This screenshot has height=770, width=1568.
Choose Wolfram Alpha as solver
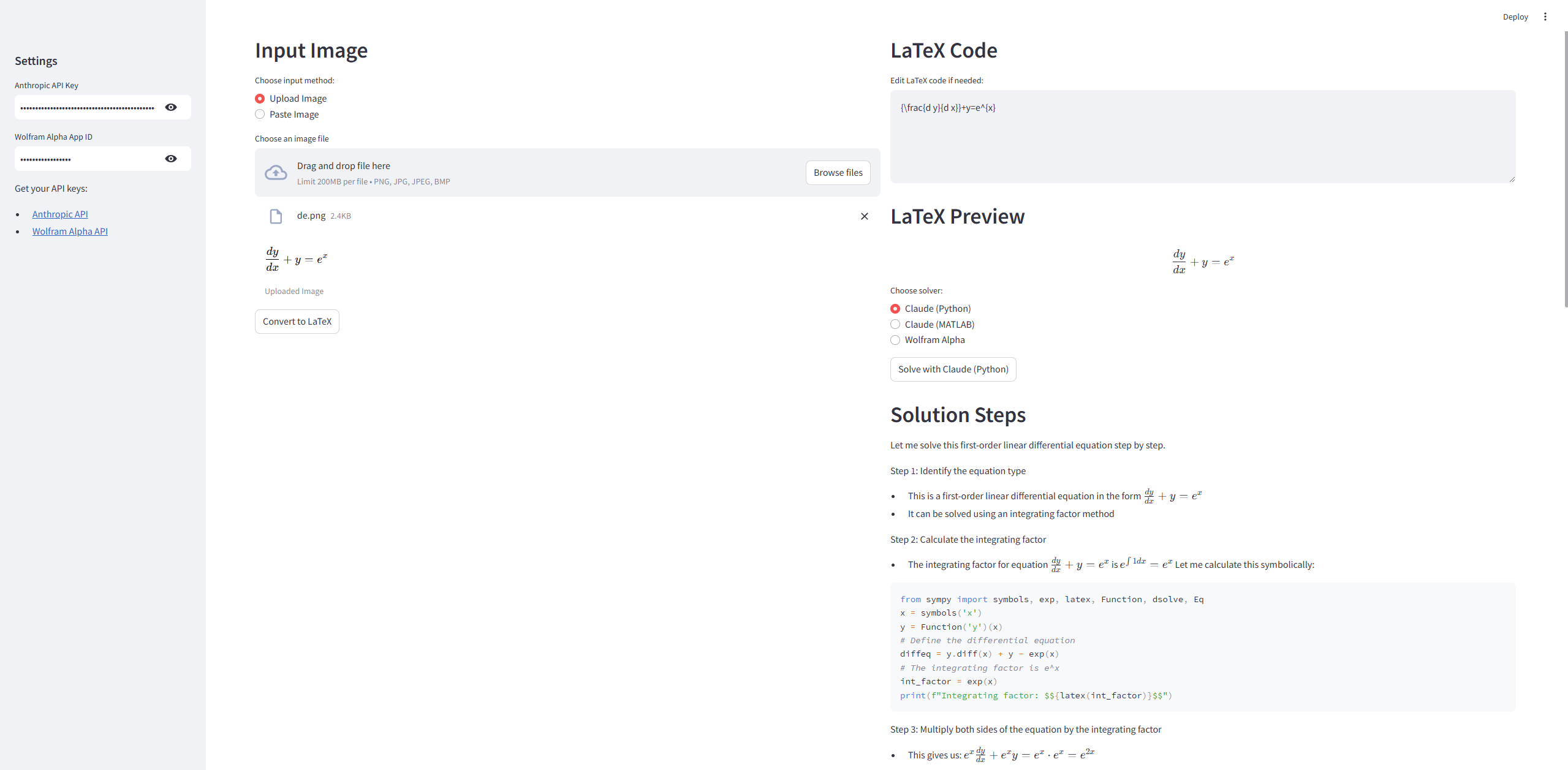(895, 340)
